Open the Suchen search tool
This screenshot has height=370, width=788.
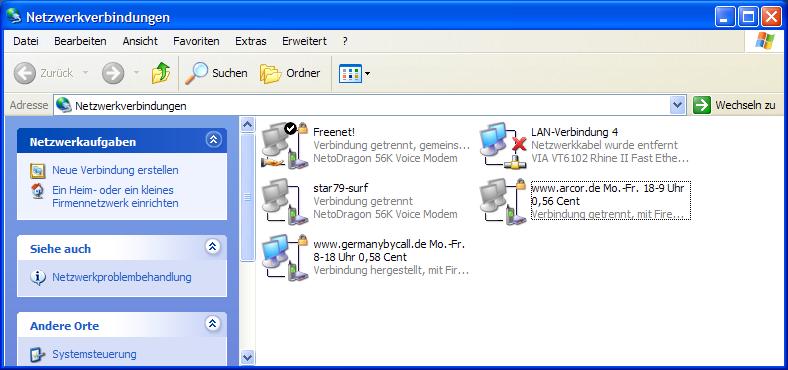click(216, 73)
